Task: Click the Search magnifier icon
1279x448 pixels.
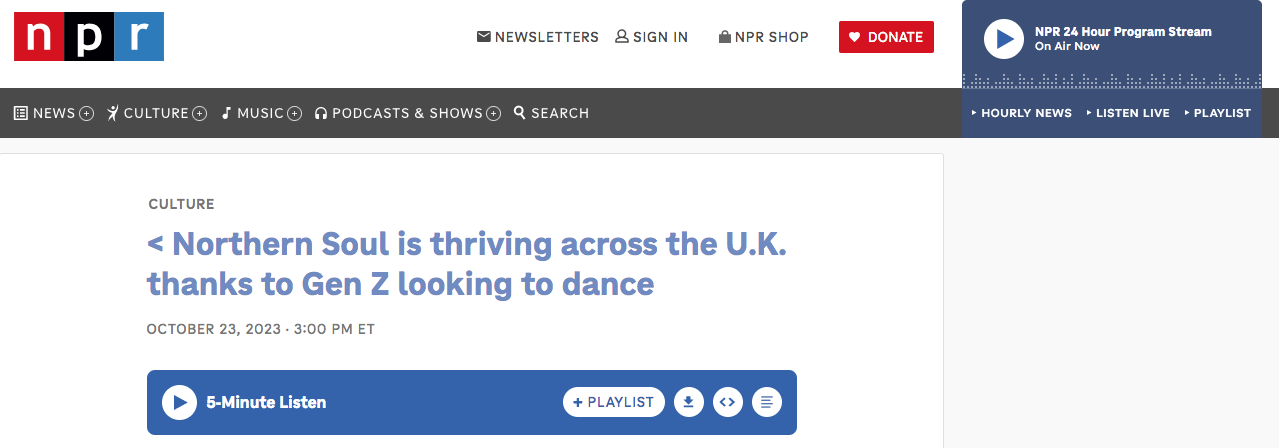Action: [x=520, y=113]
